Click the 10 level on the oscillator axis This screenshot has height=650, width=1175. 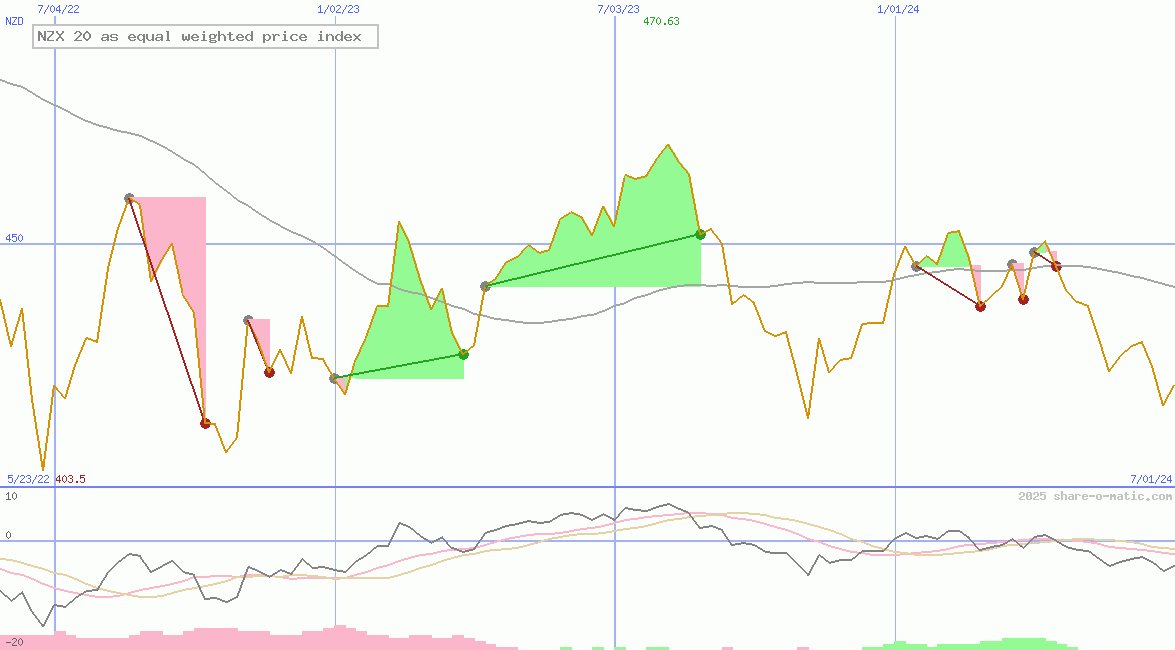click(x=11, y=496)
